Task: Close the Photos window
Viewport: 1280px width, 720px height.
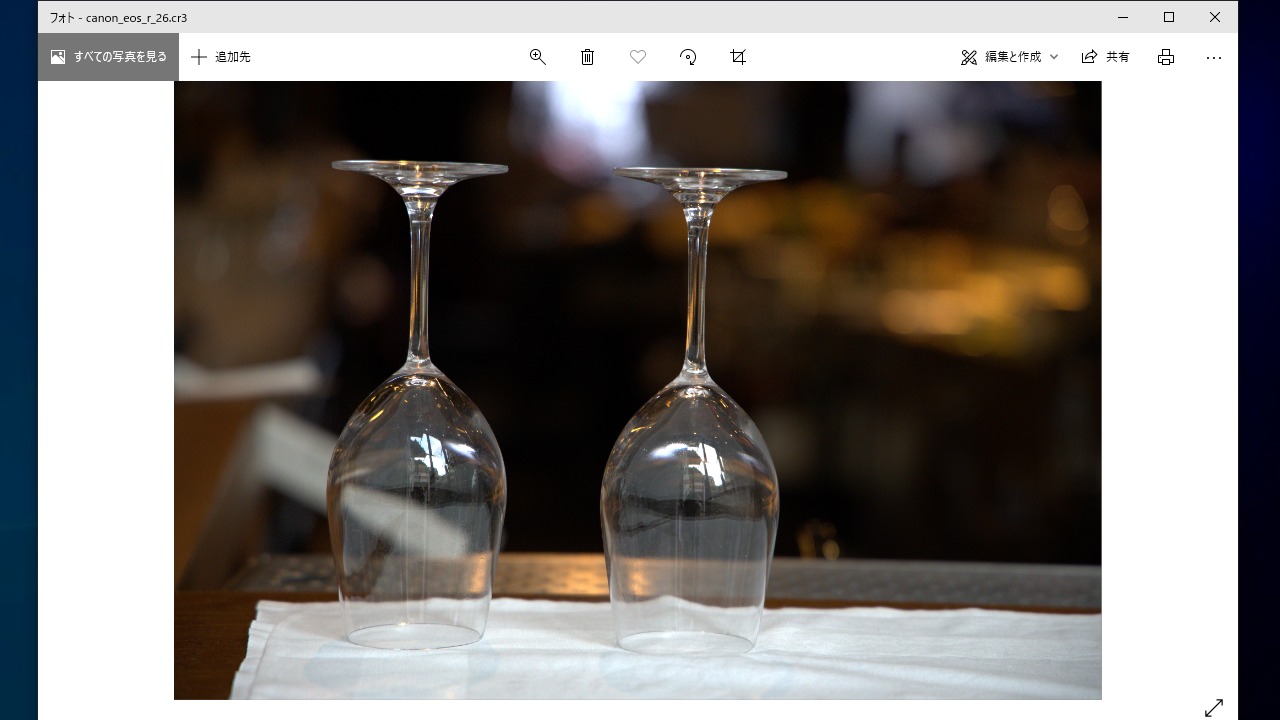Action: [1215, 17]
